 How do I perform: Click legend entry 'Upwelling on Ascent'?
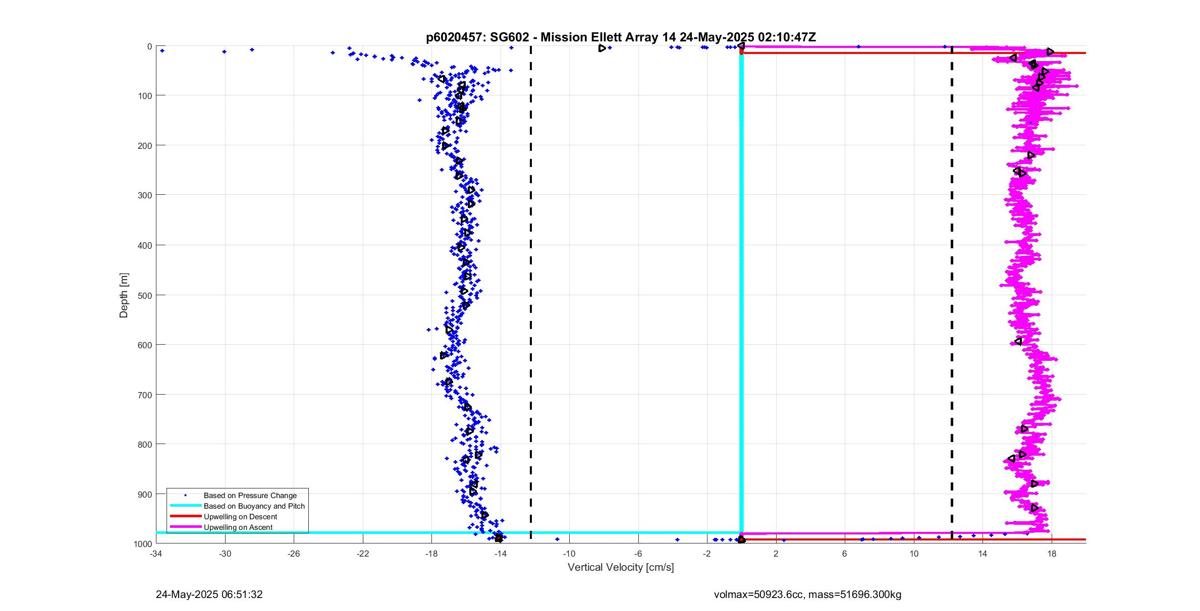(x=239, y=527)
